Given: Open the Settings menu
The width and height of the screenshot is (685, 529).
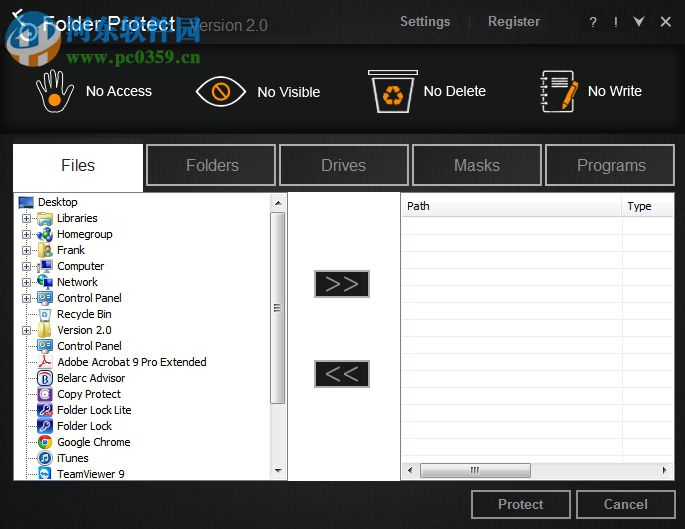Looking at the screenshot, I should 425,21.
